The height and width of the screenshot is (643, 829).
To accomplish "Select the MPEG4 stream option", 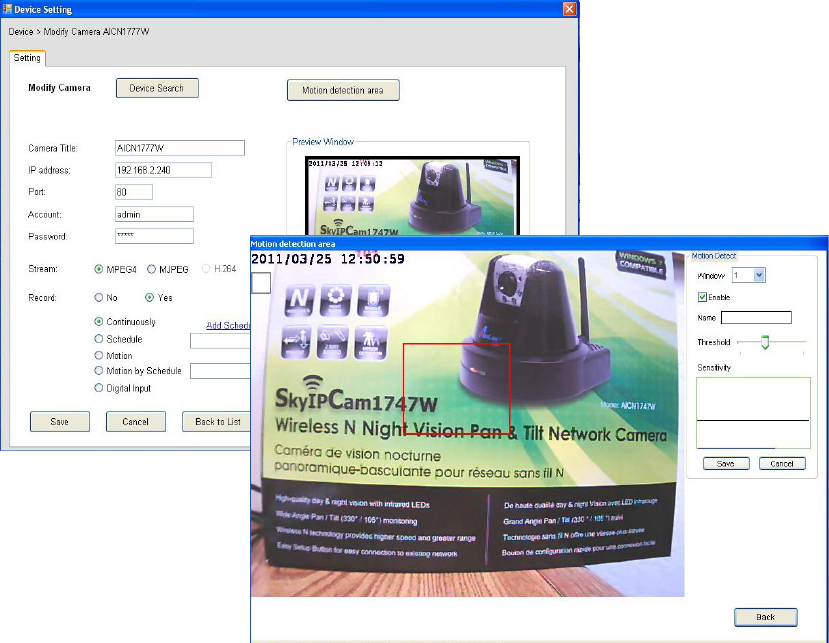I will pyautogui.click(x=99, y=269).
